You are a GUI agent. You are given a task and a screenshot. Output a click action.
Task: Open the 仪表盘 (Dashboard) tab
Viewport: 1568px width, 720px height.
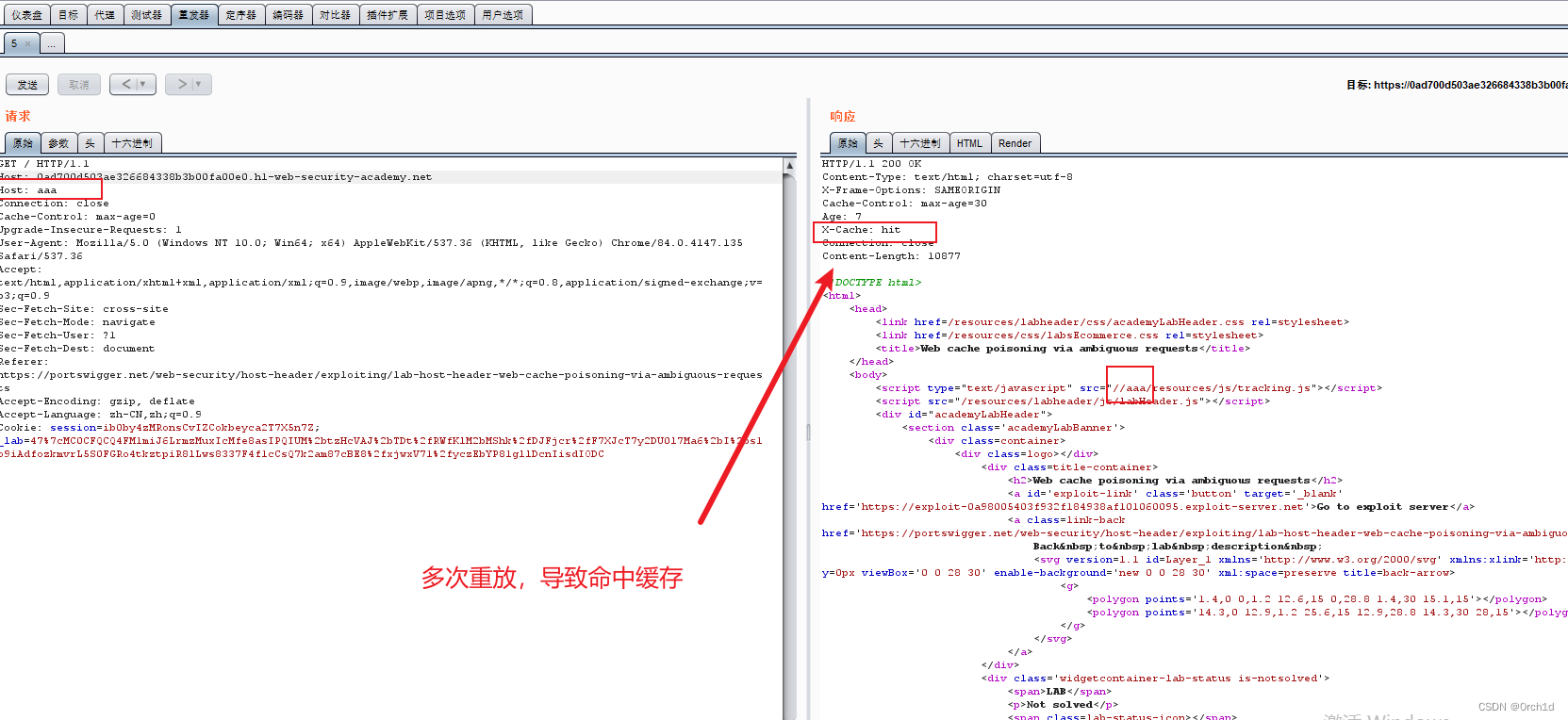pyautogui.click(x=26, y=15)
